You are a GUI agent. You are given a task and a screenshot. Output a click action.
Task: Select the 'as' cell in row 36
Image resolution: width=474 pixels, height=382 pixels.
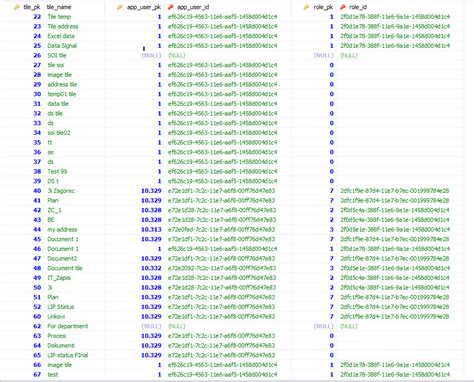(50, 152)
